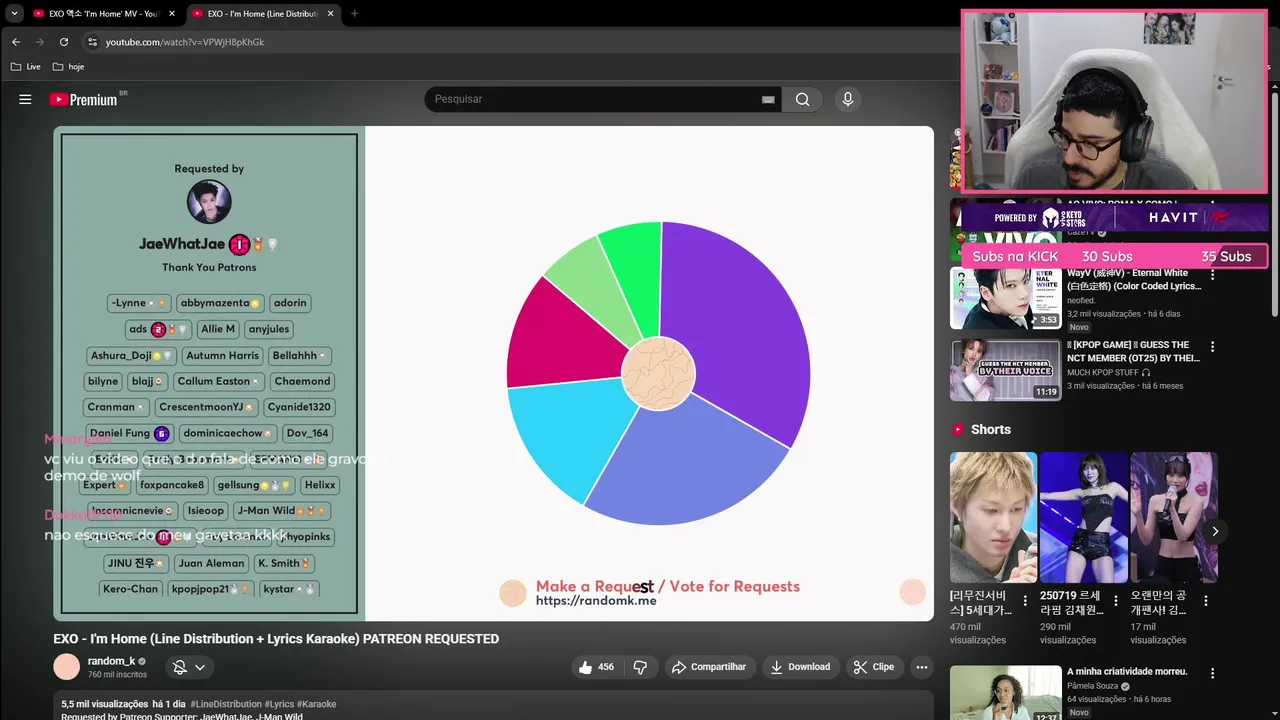Screen dimensions: 1280x720
Task: Open the on-screen keyboard icon in search
Action: click(x=768, y=99)
